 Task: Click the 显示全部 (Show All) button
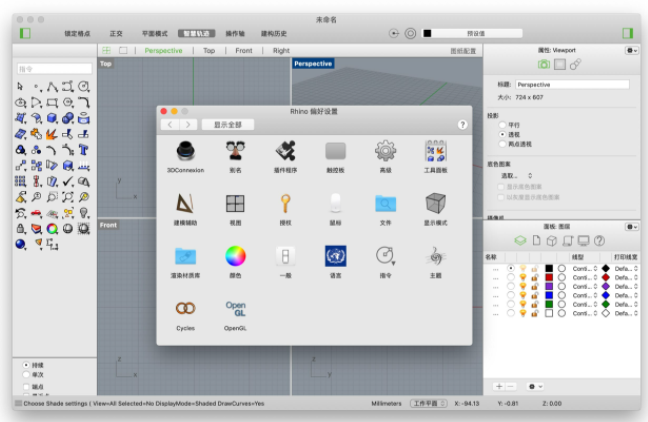click(228, 124)
